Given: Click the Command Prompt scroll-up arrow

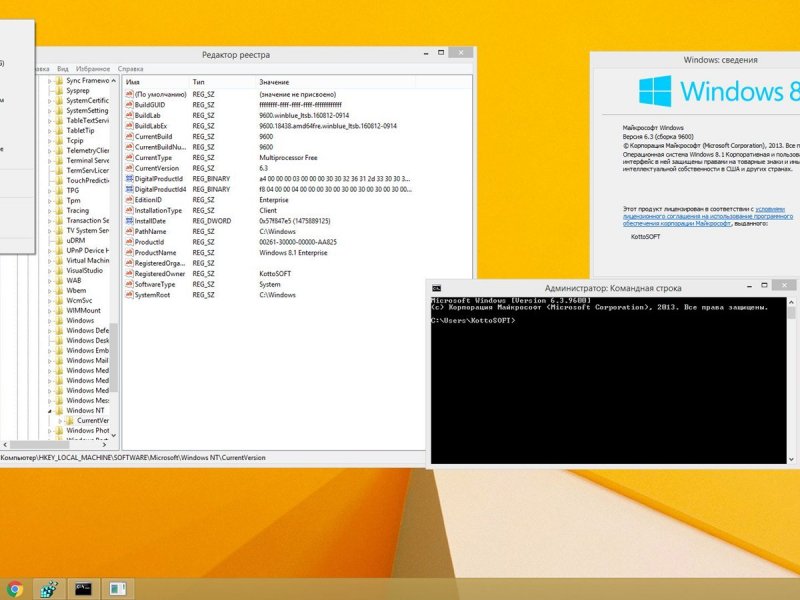Looking at the screenshot, I should 791,302.
